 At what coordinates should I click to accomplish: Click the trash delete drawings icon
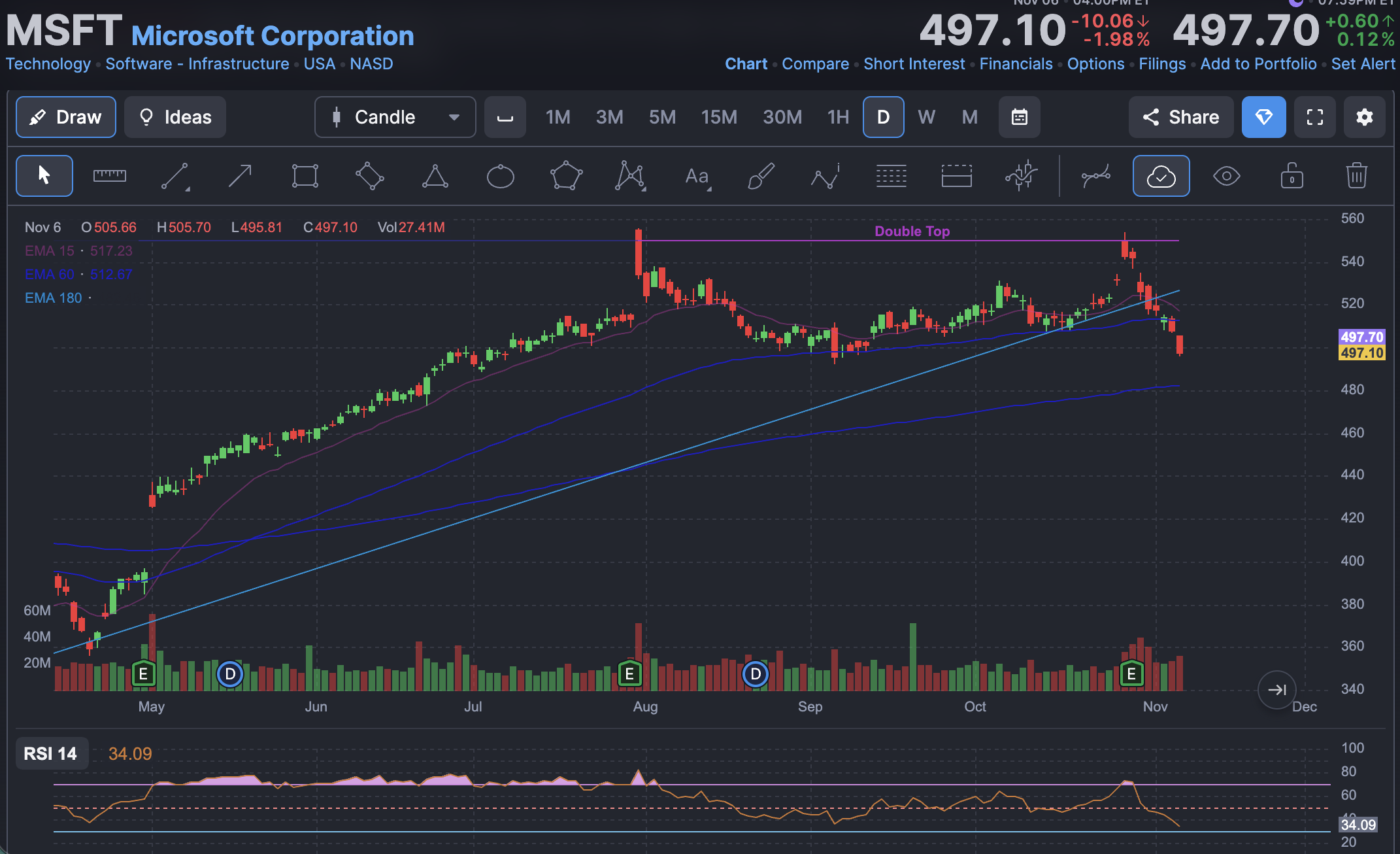click(x=1356, y=176)
